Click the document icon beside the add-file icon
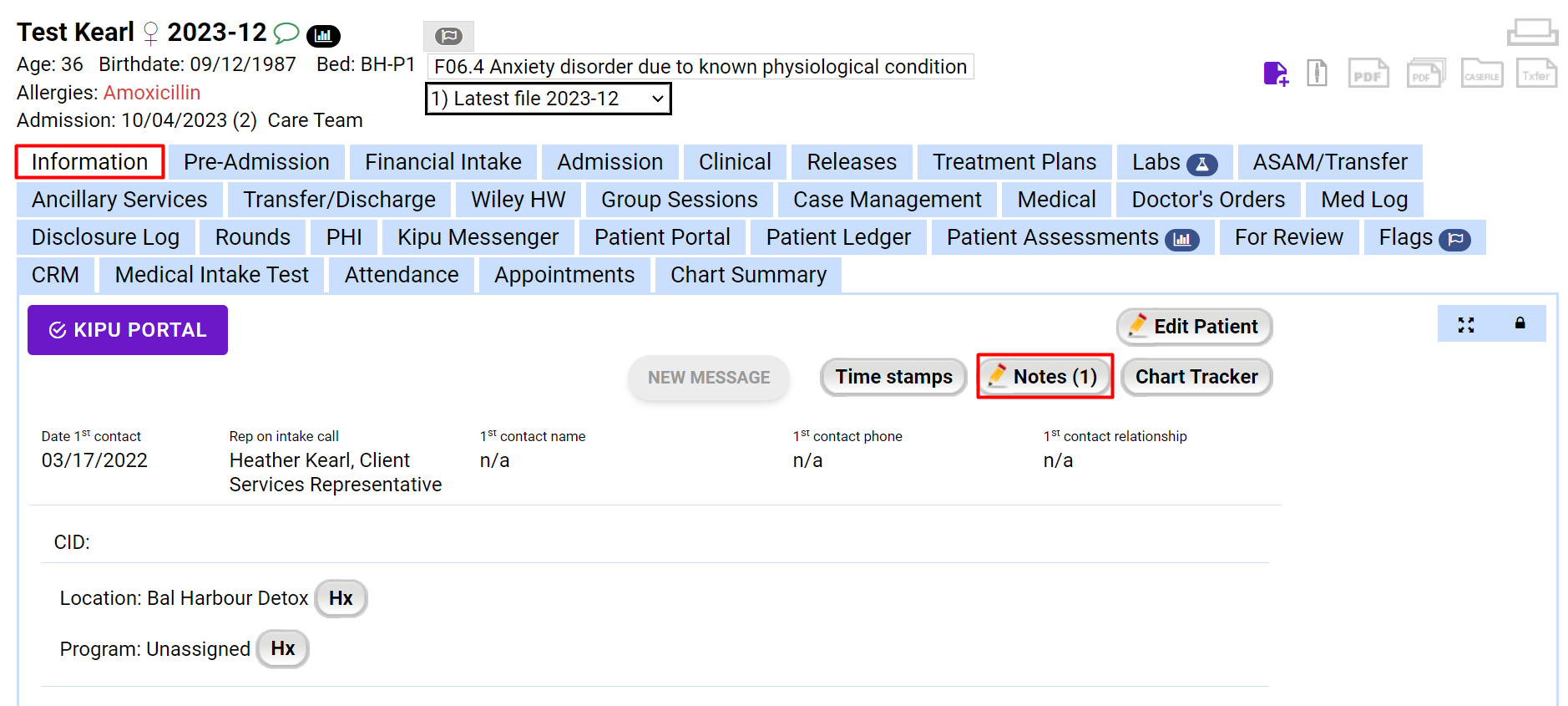 click(x=1317, y=74)
